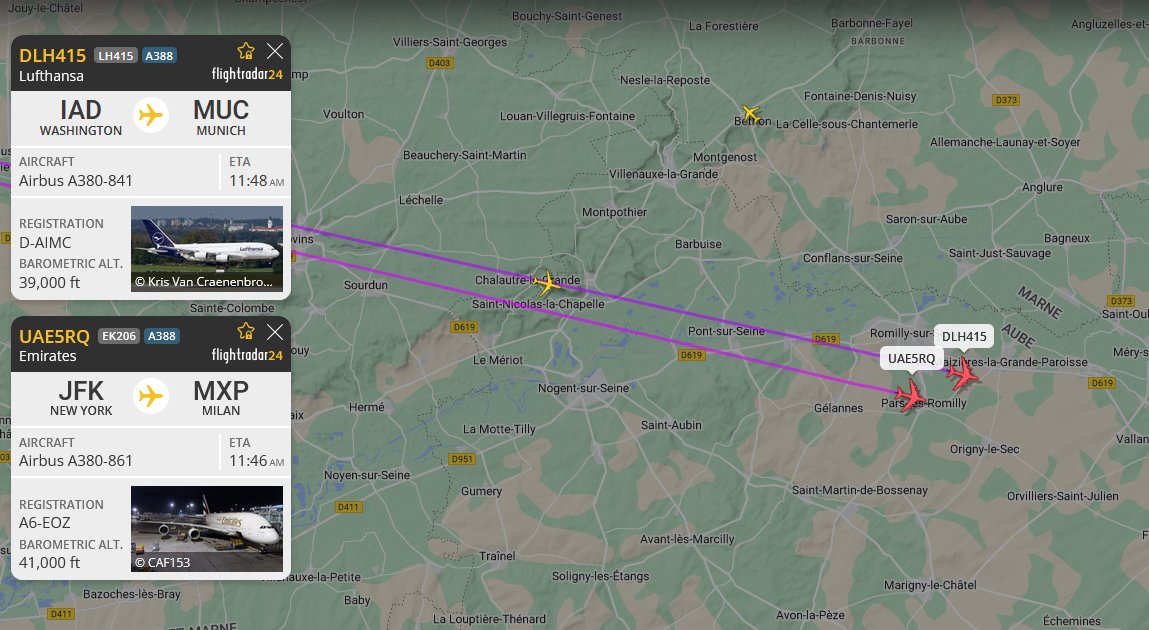
Task: Click the UAE5RQ map callout label
Action: click(911, 358)
